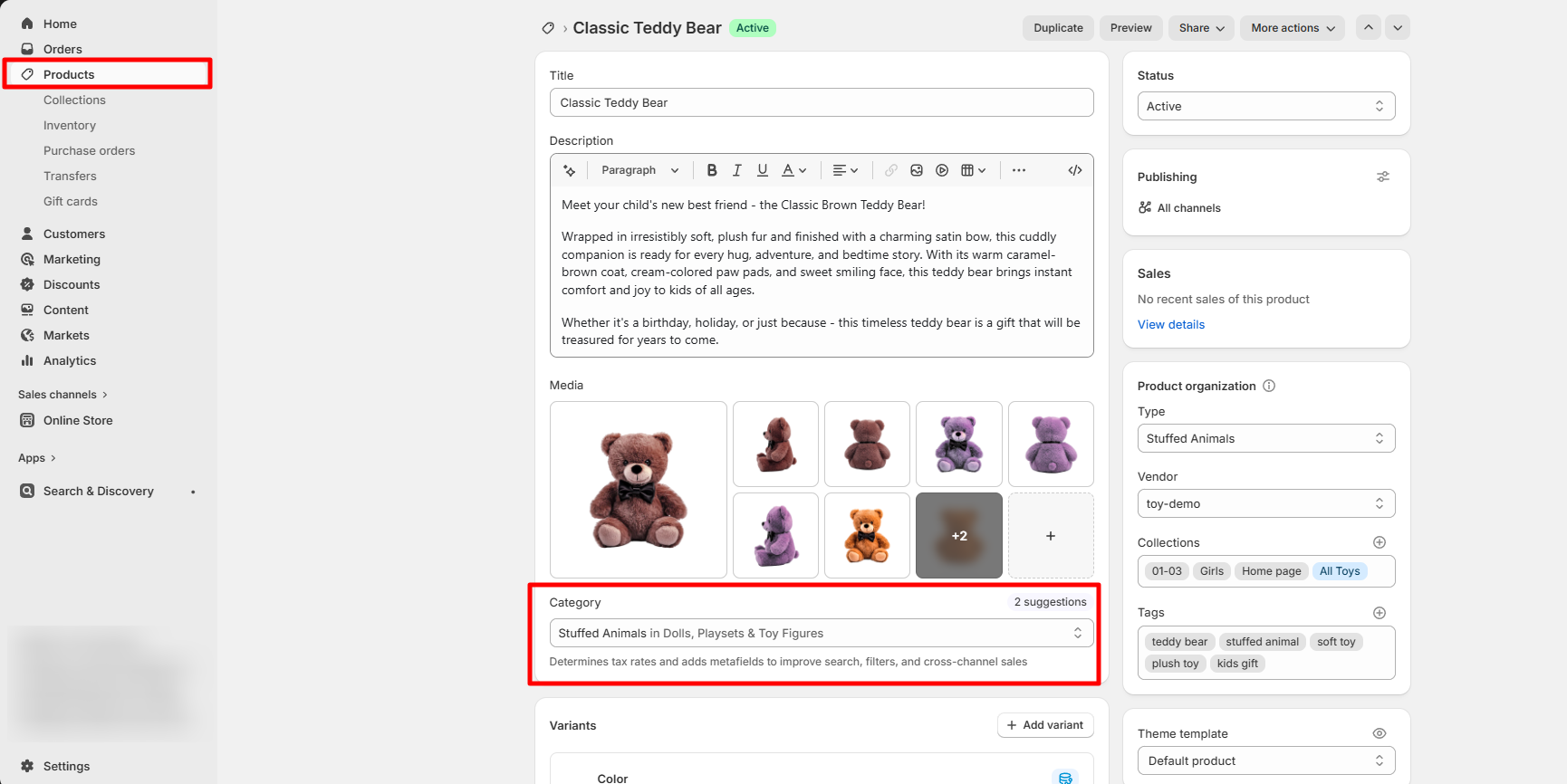Toggle underline formatting in description toolbar
The image size is (1567, 784).
click(x=763, y=170)
